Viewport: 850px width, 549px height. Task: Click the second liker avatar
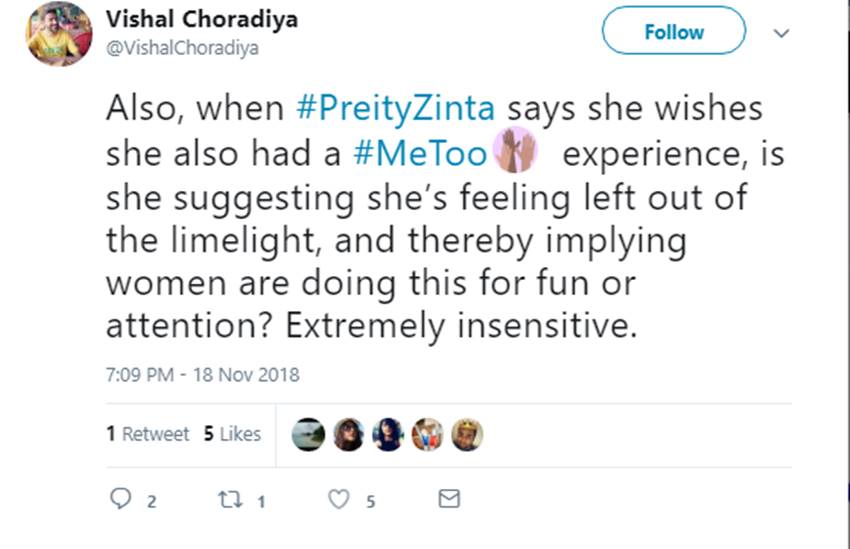click(x=348, y=434)
